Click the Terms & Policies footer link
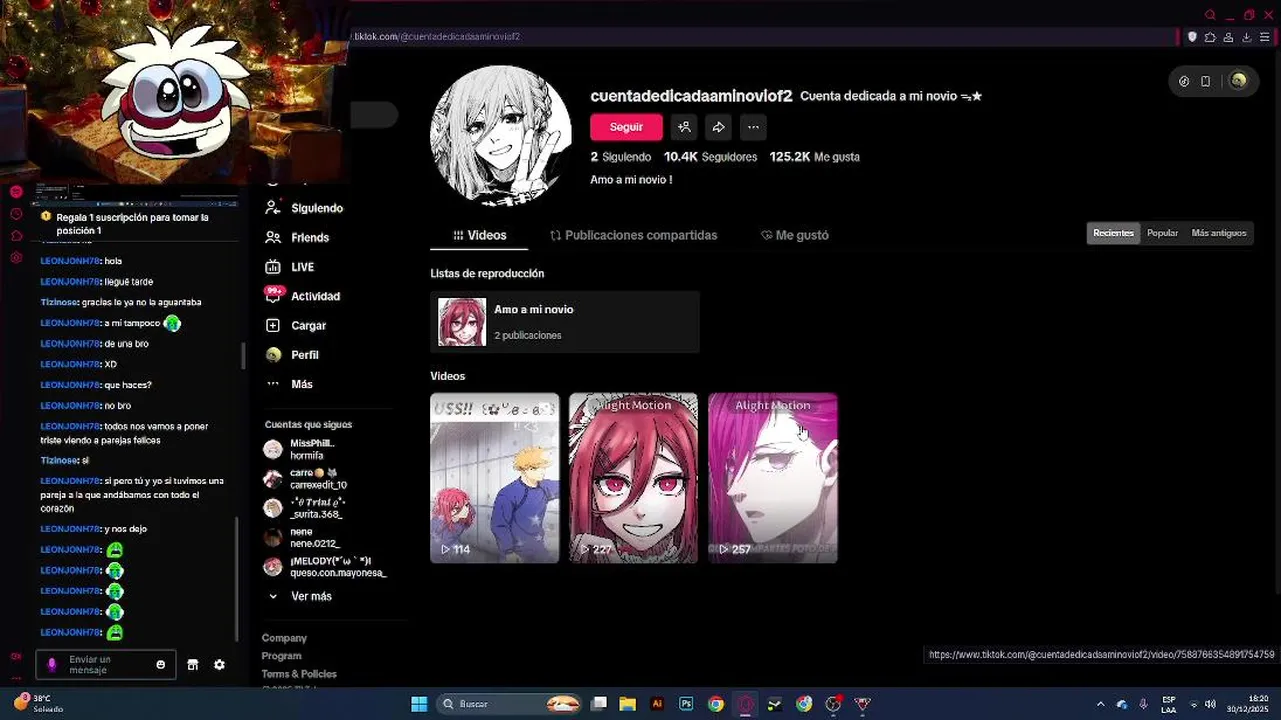Screen dimensions: 1281x720 pyautogui.click(x=299, y=674)
